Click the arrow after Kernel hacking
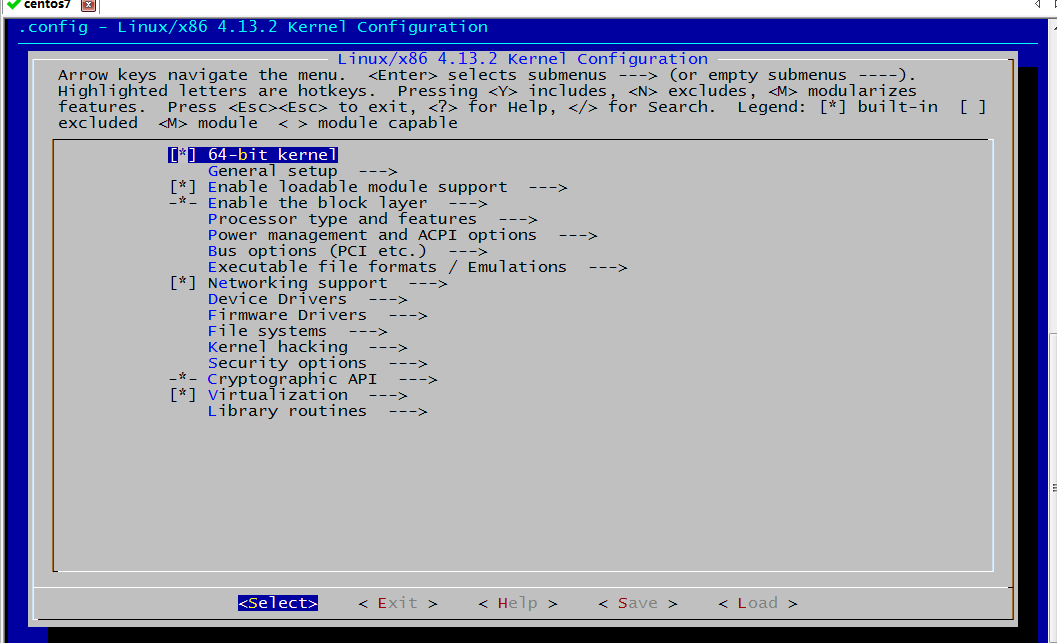 click(x=388, y=347)
